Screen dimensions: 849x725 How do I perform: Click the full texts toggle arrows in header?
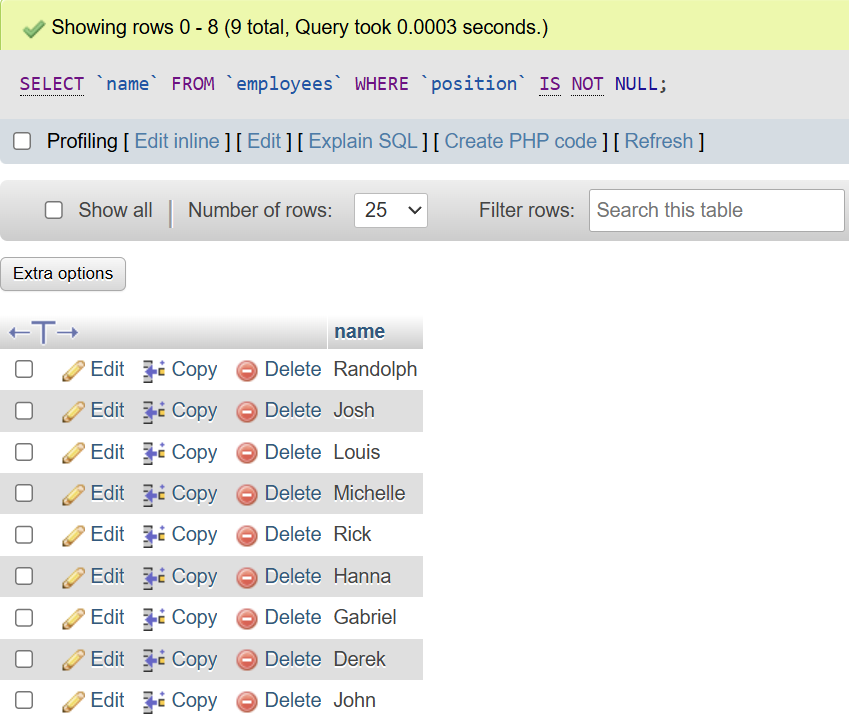coord(43,332)
